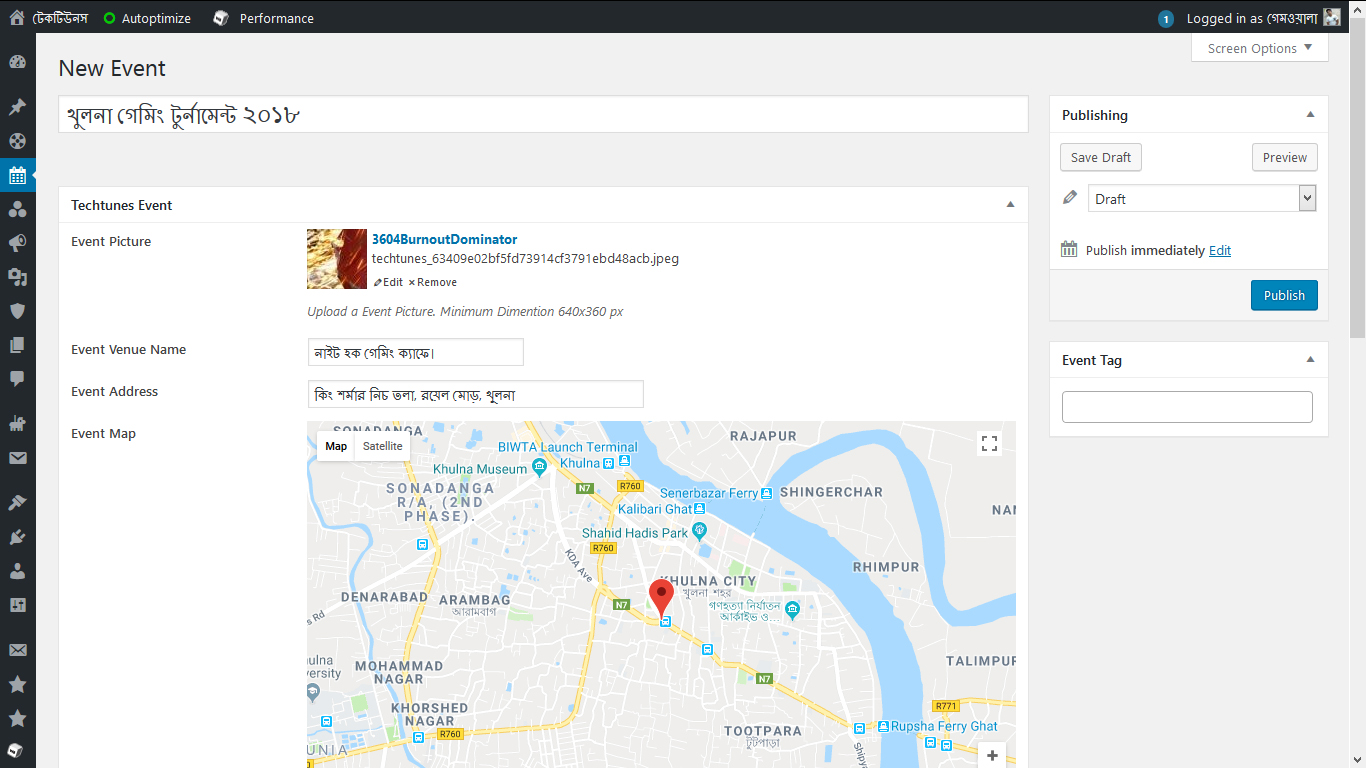Click the cube icon at the sidebar bottom
1366x768 pixels.
pyautogui.click(x=17, y=751)
